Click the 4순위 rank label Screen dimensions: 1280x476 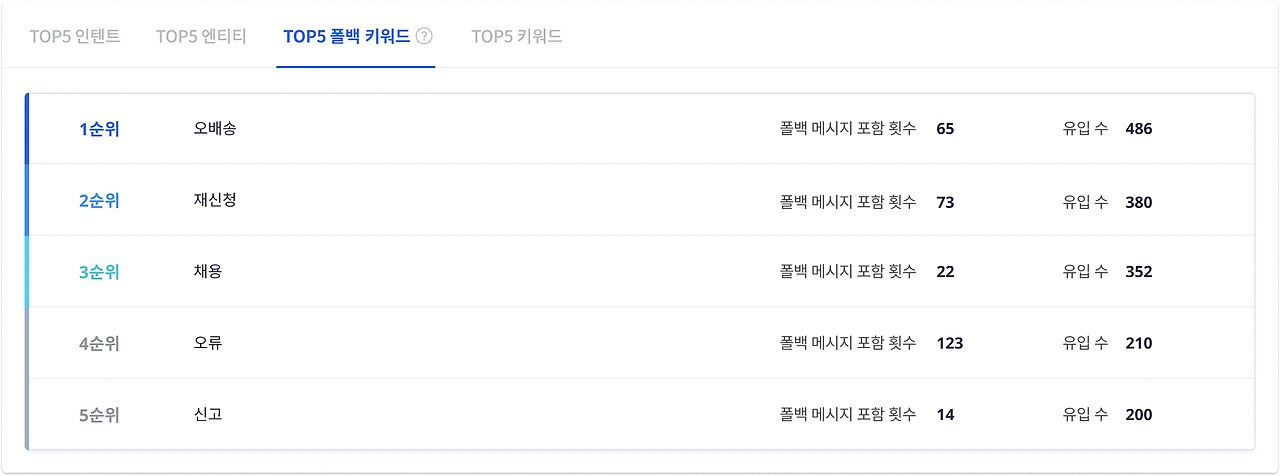[x=99, y=344]
